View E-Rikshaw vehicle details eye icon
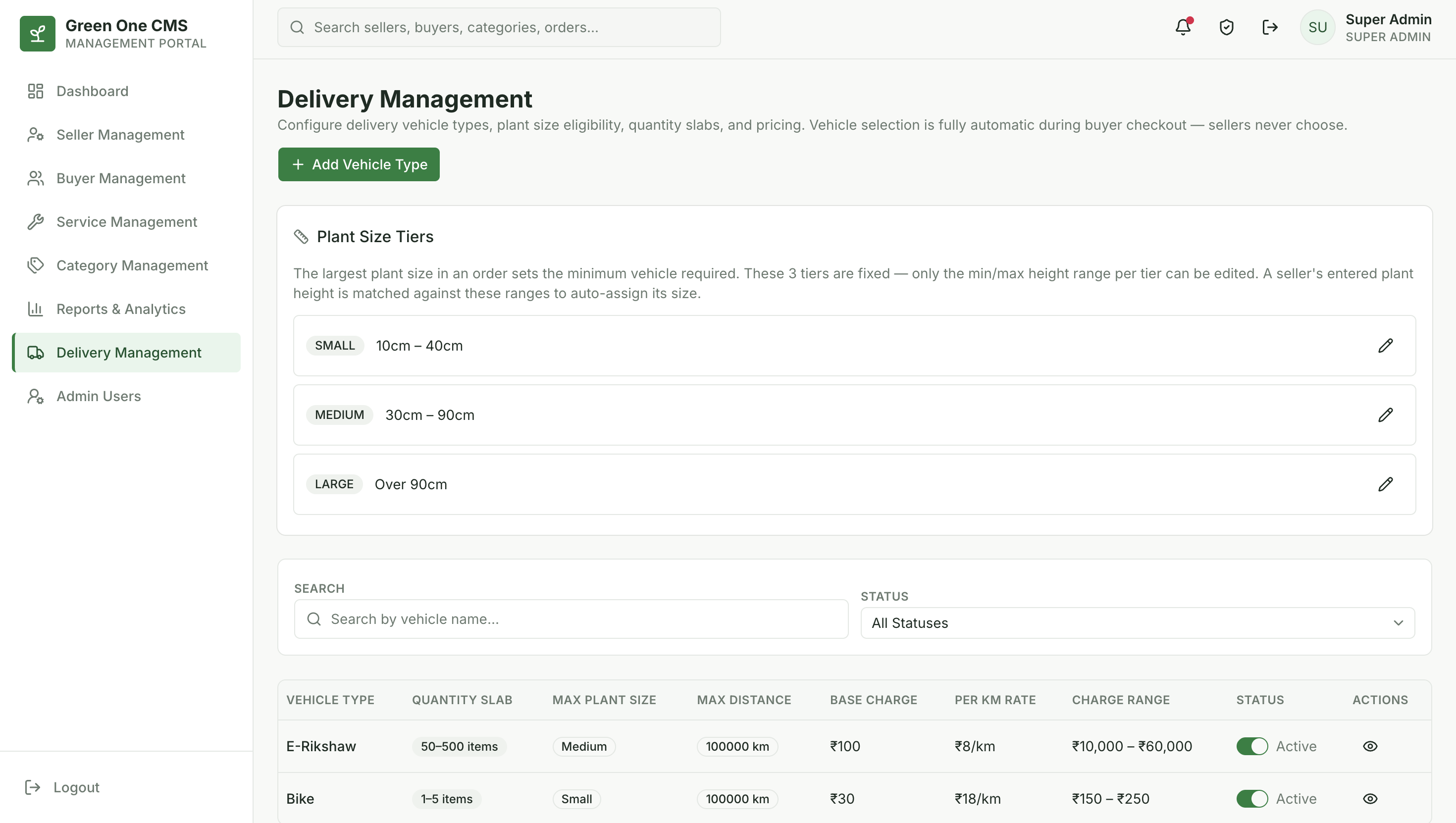 coord(1370,746)
